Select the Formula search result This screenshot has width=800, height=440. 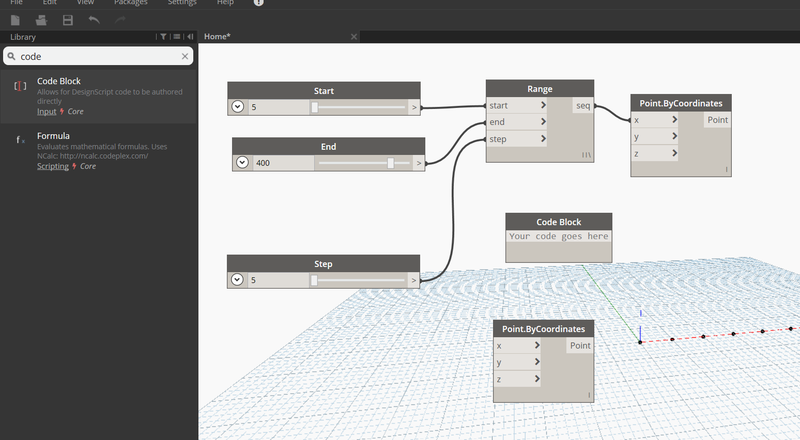(x=98, y=151)
